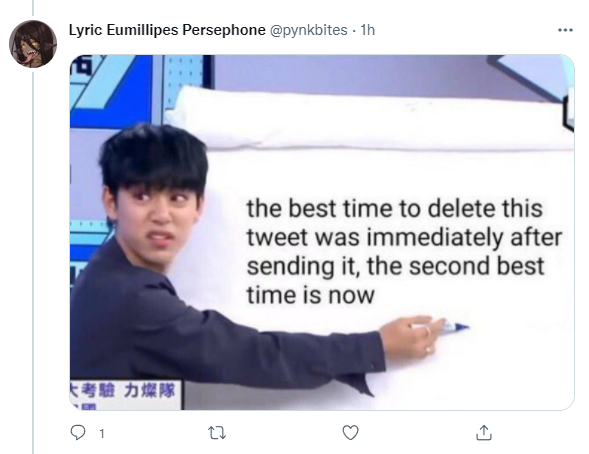This screenshot has height=454, width=589.
Task: Retweet this post using the arrows icon
Action: point(217,433)
